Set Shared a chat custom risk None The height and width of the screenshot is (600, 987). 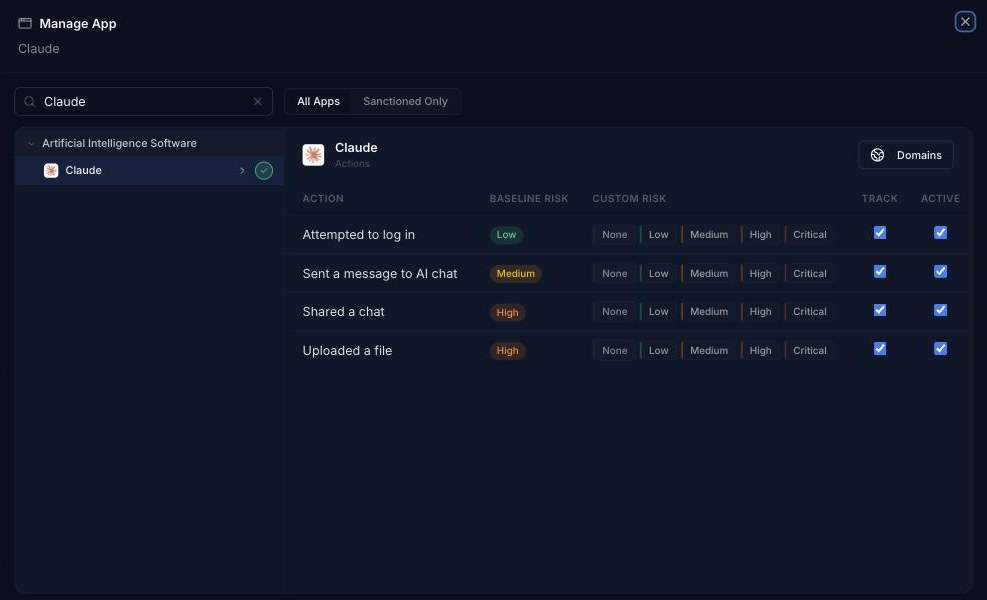coord(614,312)
